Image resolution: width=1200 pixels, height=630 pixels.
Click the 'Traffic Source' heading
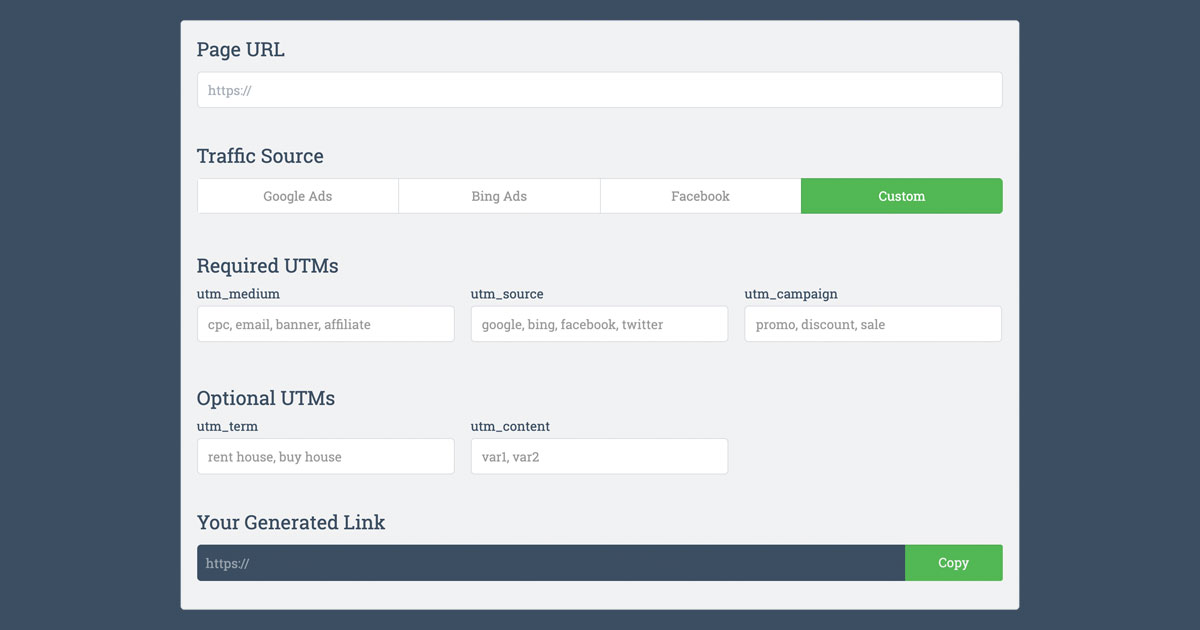tap(260, 156)
